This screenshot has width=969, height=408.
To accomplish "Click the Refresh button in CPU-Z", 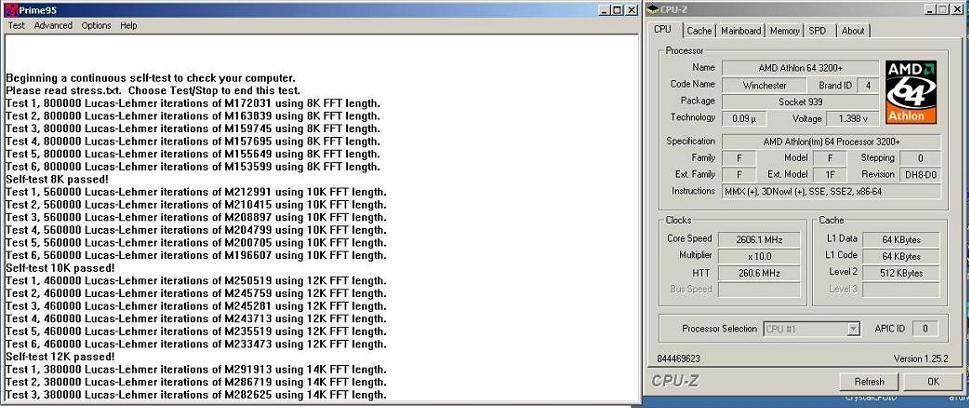I will [869, 381].
